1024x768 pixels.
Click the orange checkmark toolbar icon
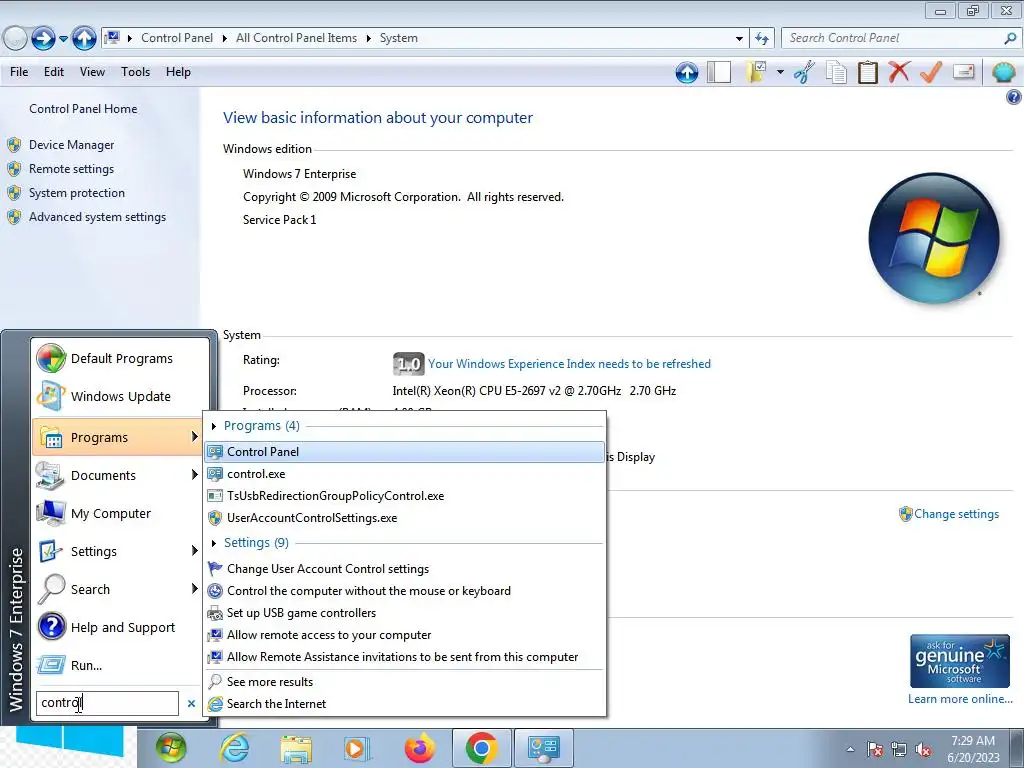(931, 72)
